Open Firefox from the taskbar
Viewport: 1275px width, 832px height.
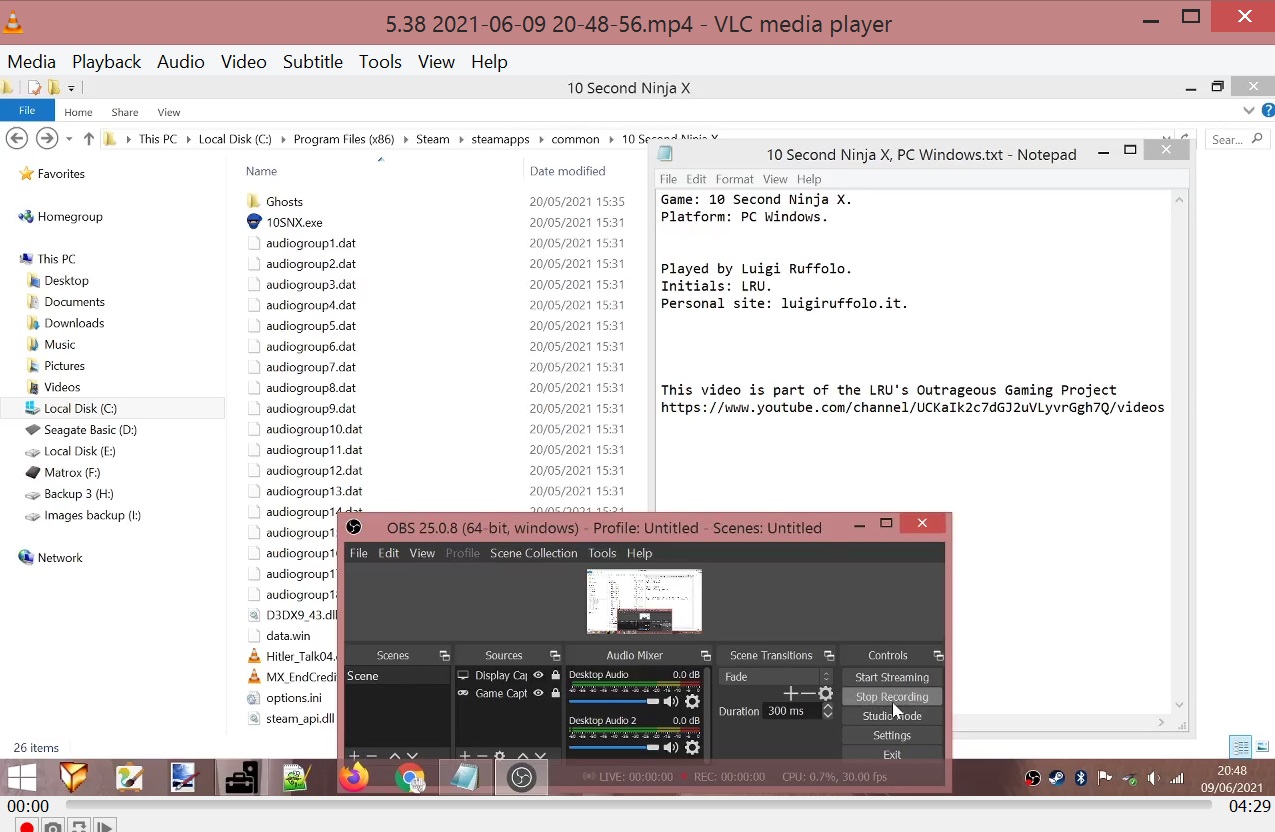point(354,777)
